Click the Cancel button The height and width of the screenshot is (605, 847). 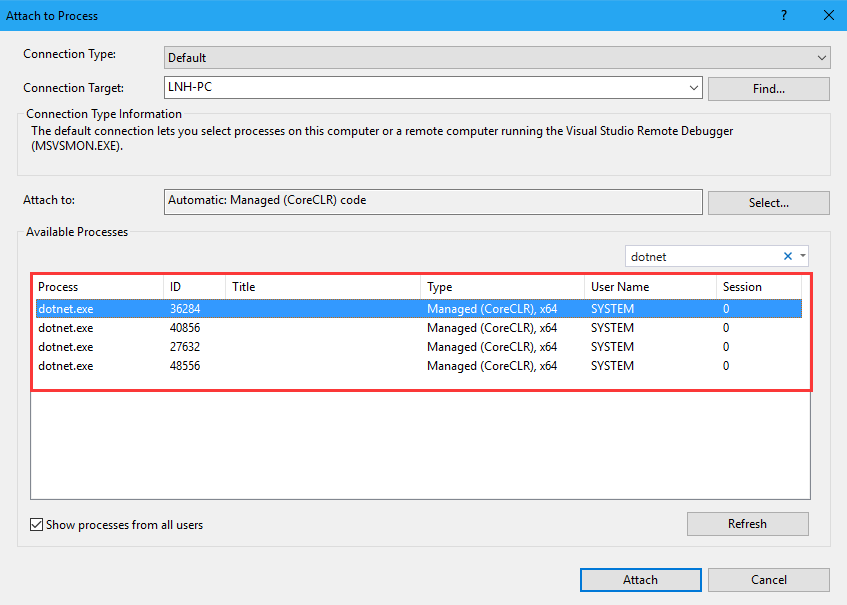pyautogui.click(x=769, y=580)
